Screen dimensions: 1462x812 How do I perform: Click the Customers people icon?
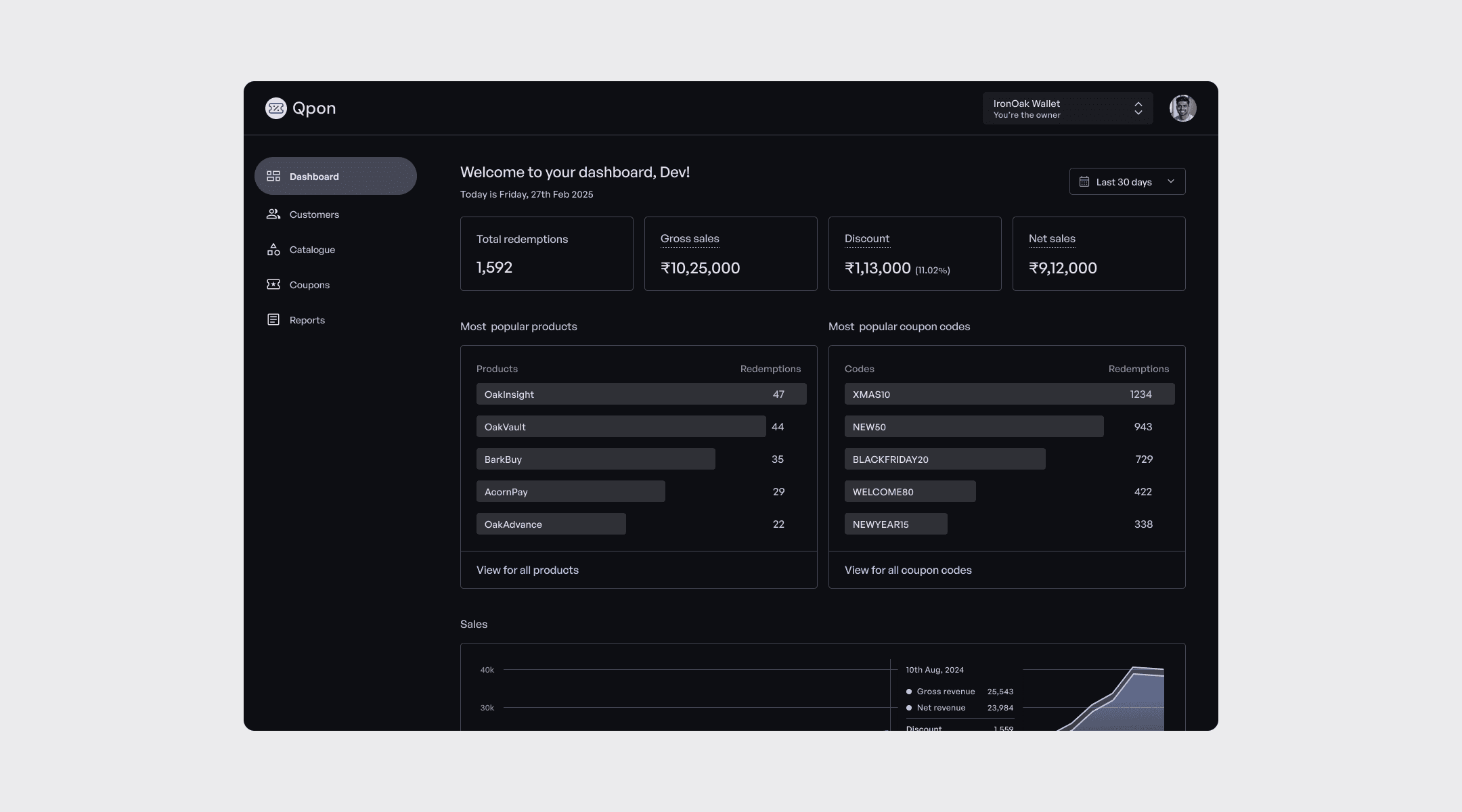[x=273, y=214]
